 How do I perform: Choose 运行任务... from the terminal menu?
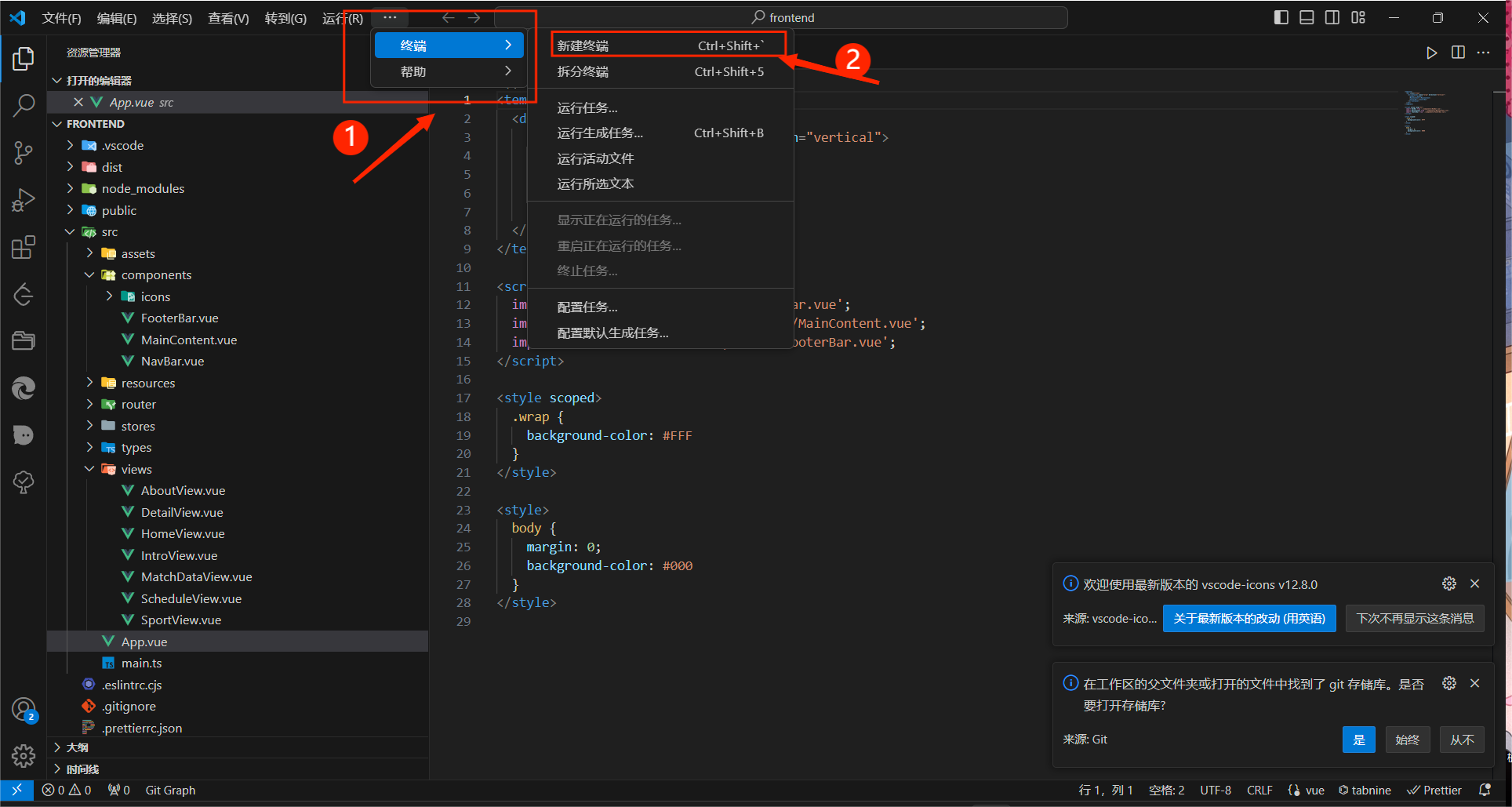(587, 107)
